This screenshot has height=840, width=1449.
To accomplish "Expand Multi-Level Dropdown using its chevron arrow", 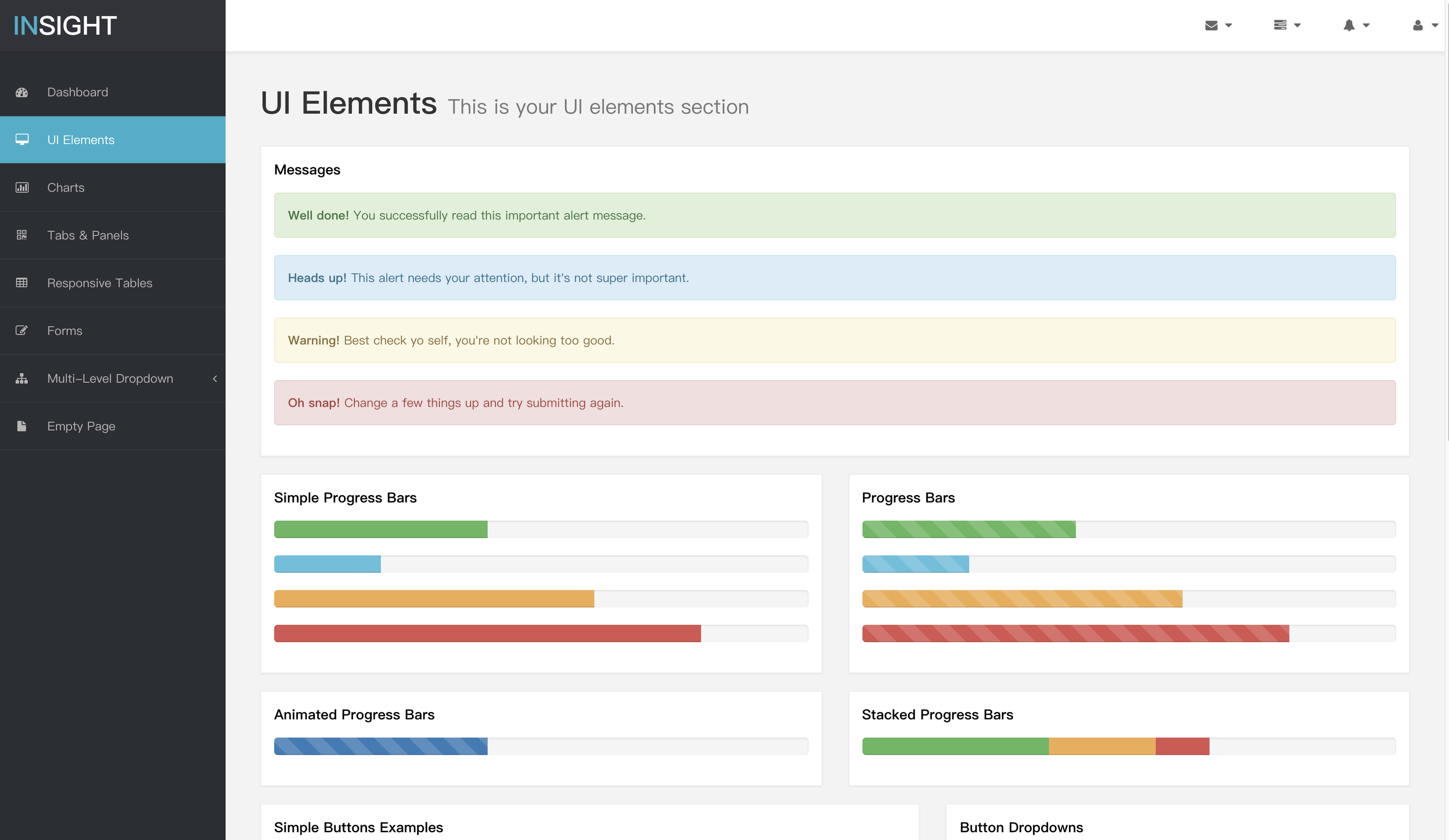I will tap(215, 379).
